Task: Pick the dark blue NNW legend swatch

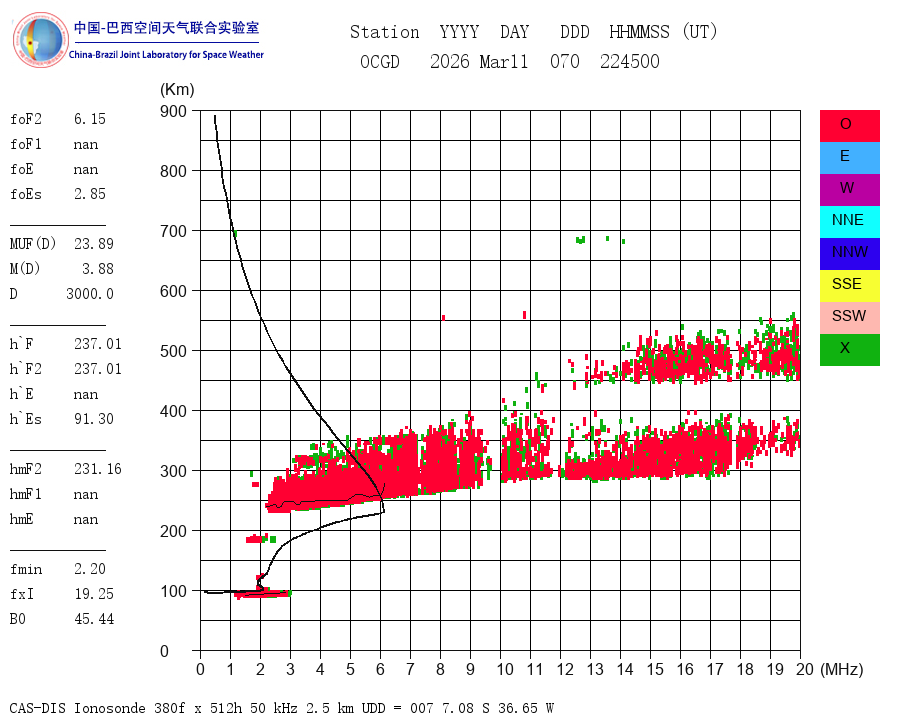Action: point(849,254)
